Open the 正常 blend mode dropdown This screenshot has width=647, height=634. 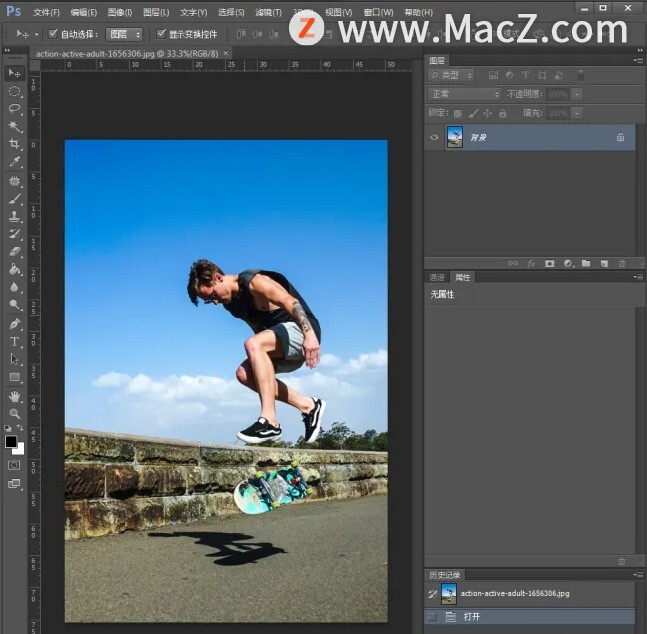click(463, 94)
